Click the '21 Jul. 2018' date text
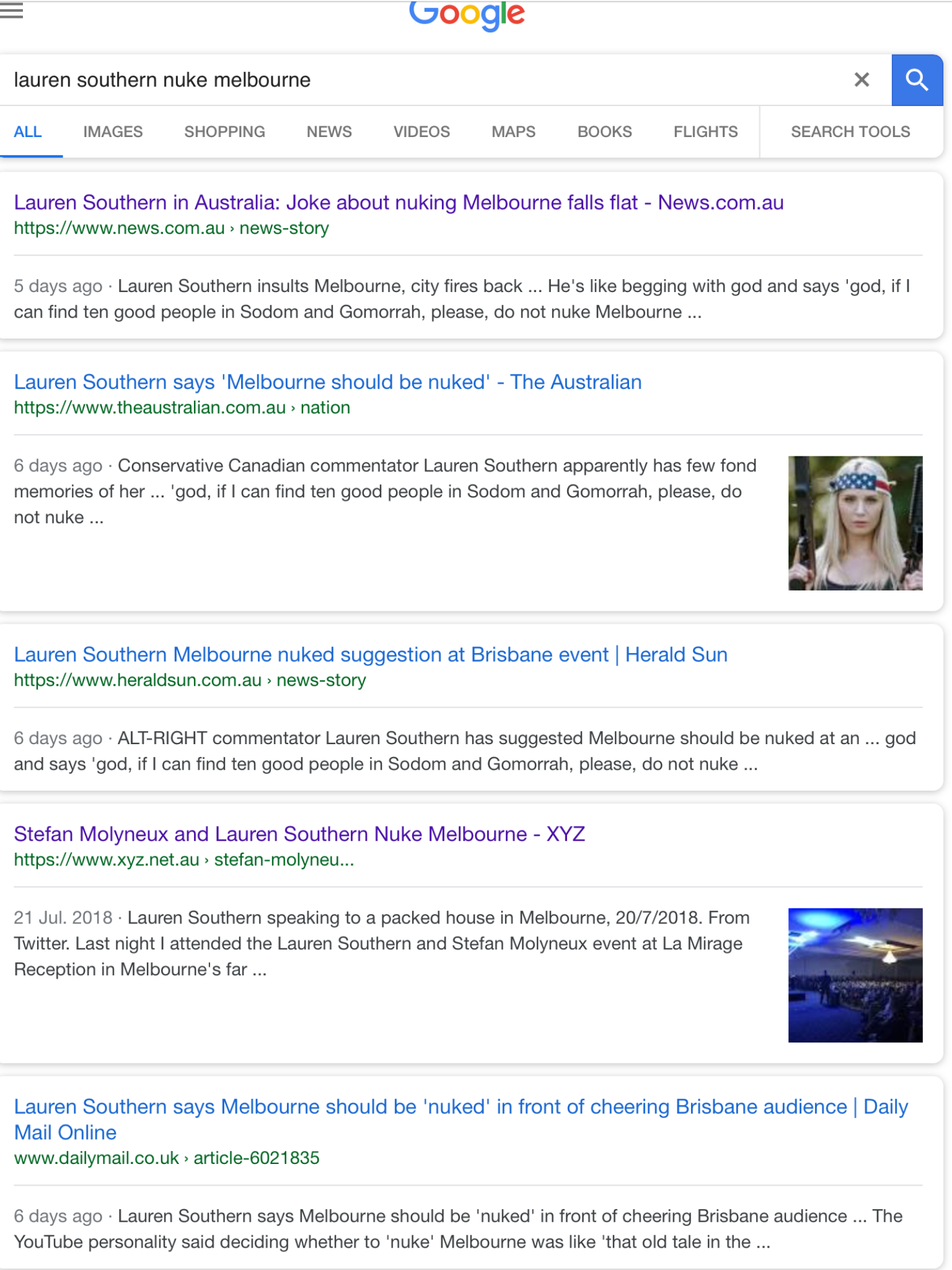 coord(63,918)
